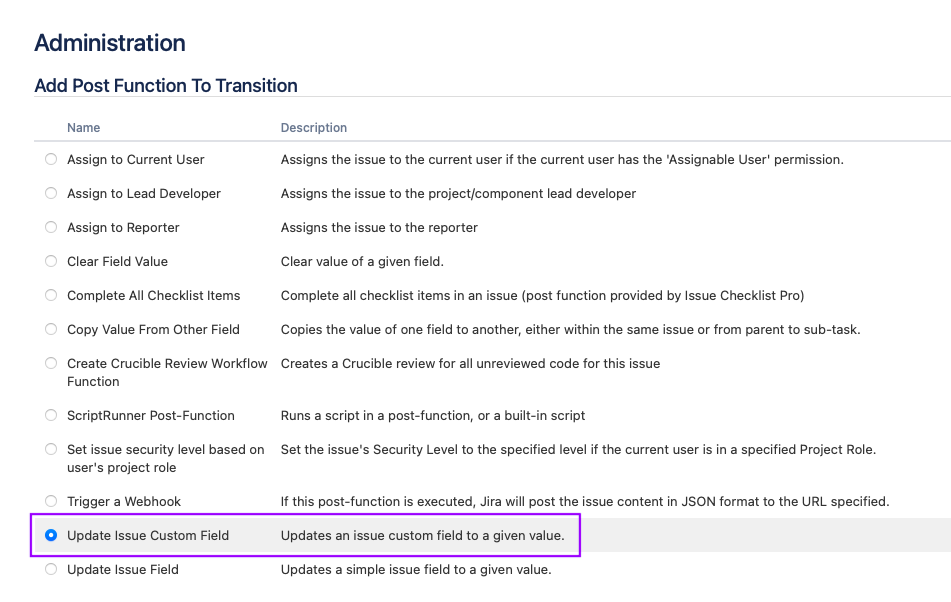Select the Update Issue Field radio button

pyautogui.click(x=51, y=569)
